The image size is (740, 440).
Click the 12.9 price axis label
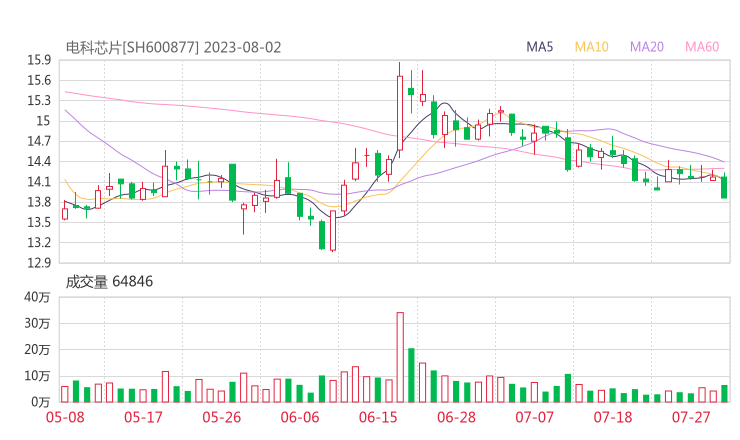39,263
